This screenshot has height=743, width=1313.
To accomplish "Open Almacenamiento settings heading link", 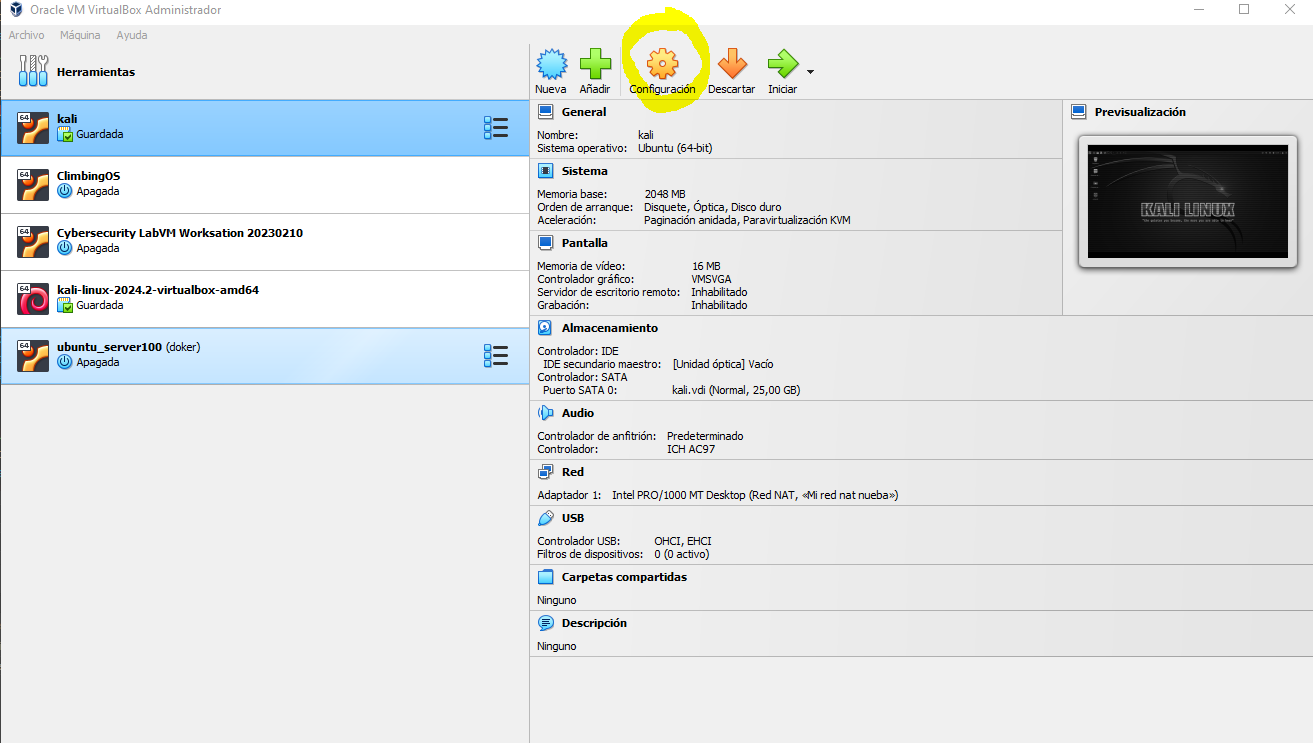I will click(x=610, y=328).
